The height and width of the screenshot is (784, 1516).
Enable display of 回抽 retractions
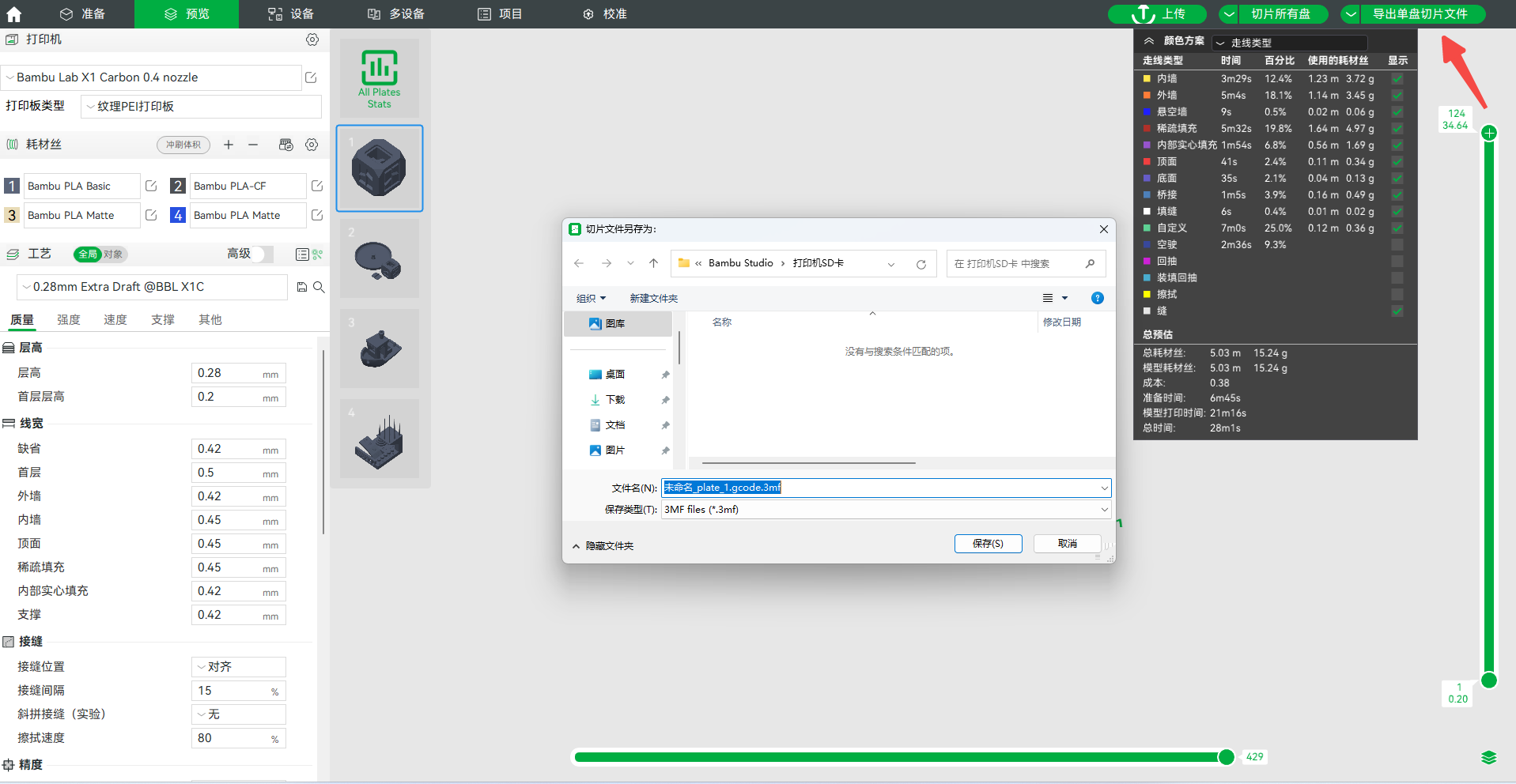click(1397, 262)
